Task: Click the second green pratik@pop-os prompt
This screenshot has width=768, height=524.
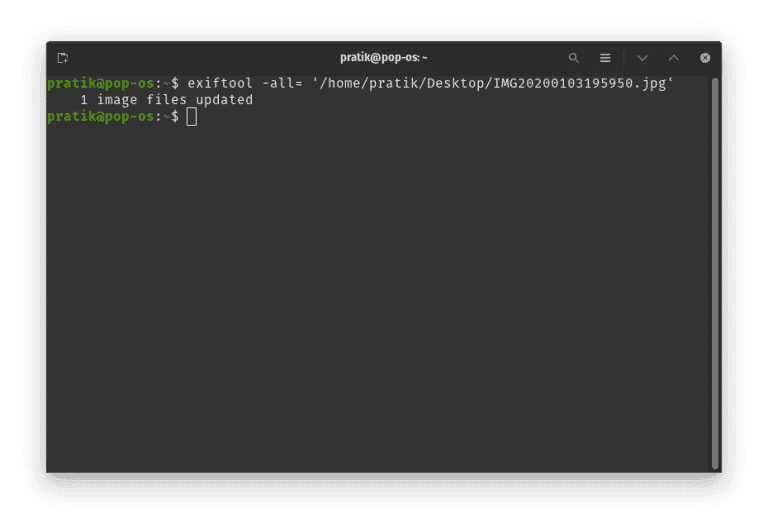Action: click(x=101, y=117)
